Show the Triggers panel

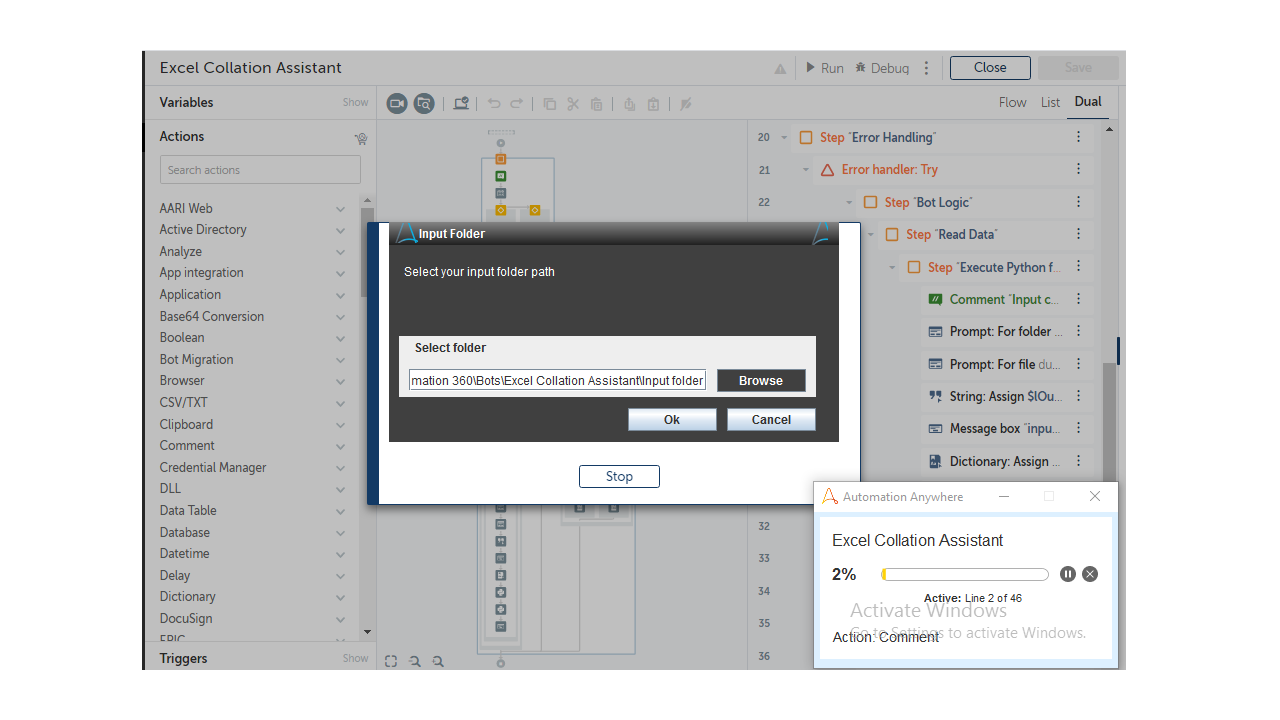(355, 658)
